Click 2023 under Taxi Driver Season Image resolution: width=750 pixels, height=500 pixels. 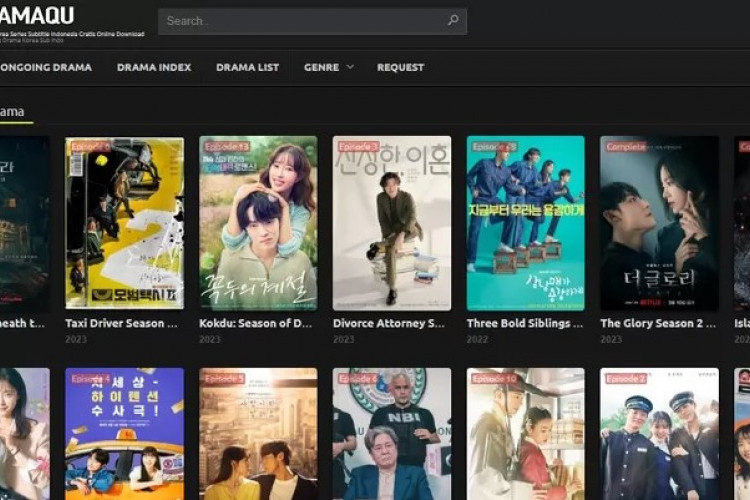pyautogui.click(x=76, y=339)
